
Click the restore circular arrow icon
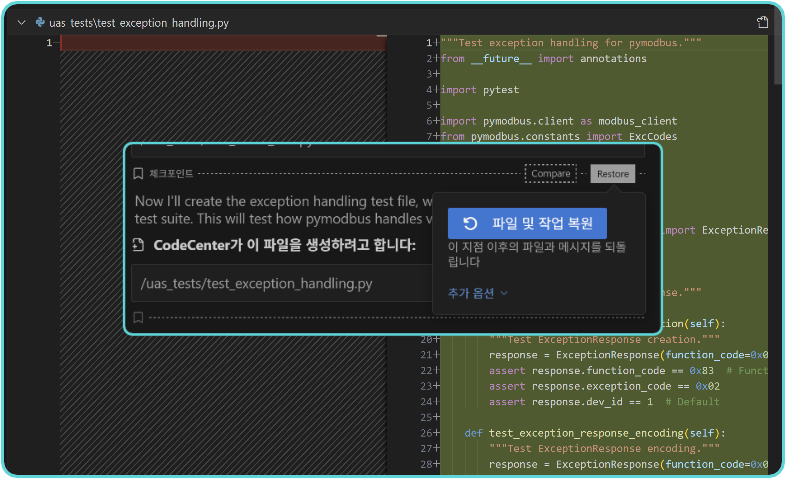click(x=470, y=223)
